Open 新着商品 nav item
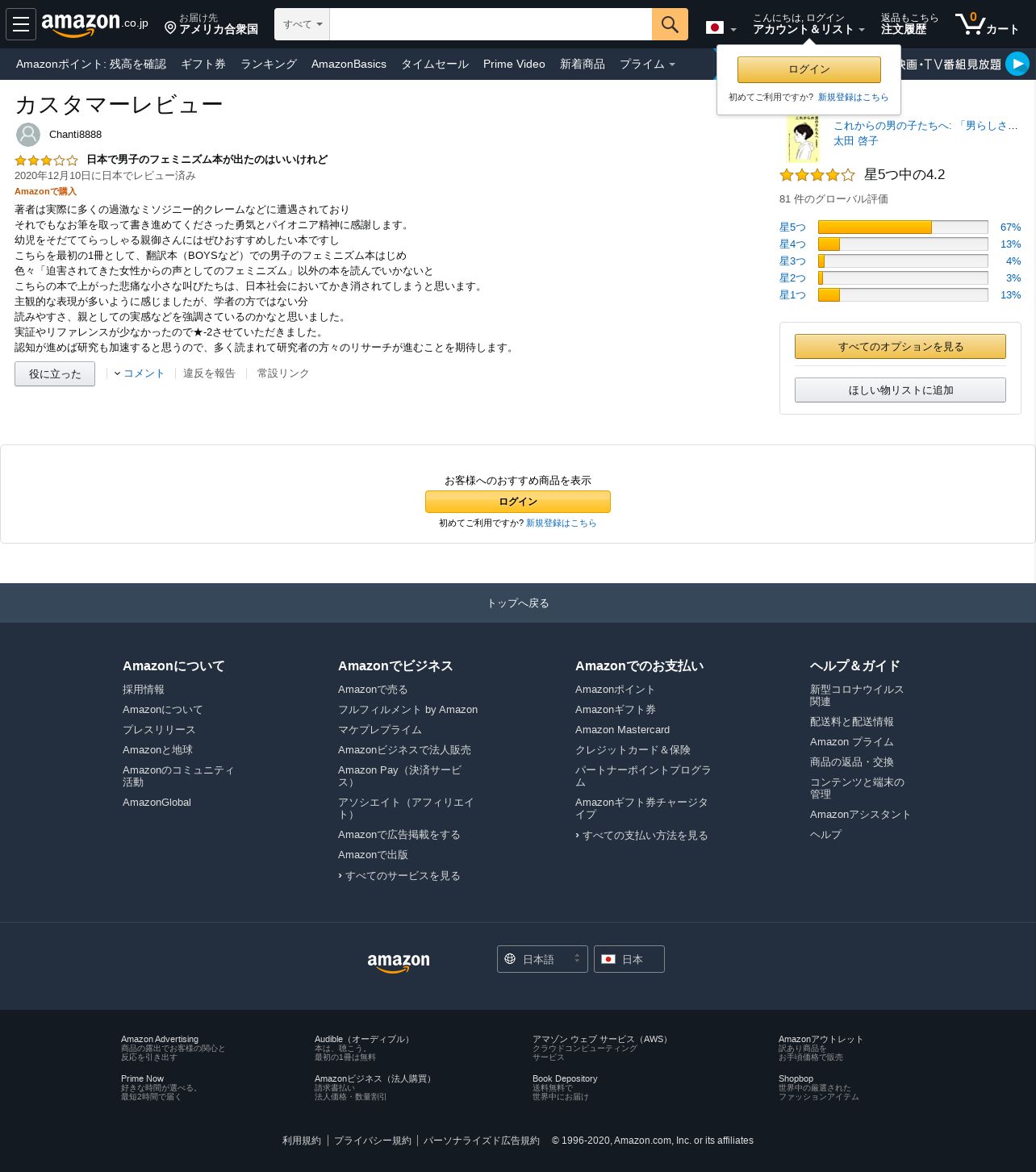Viewport: 1036px width, 1172px height. tap(583, 64)
